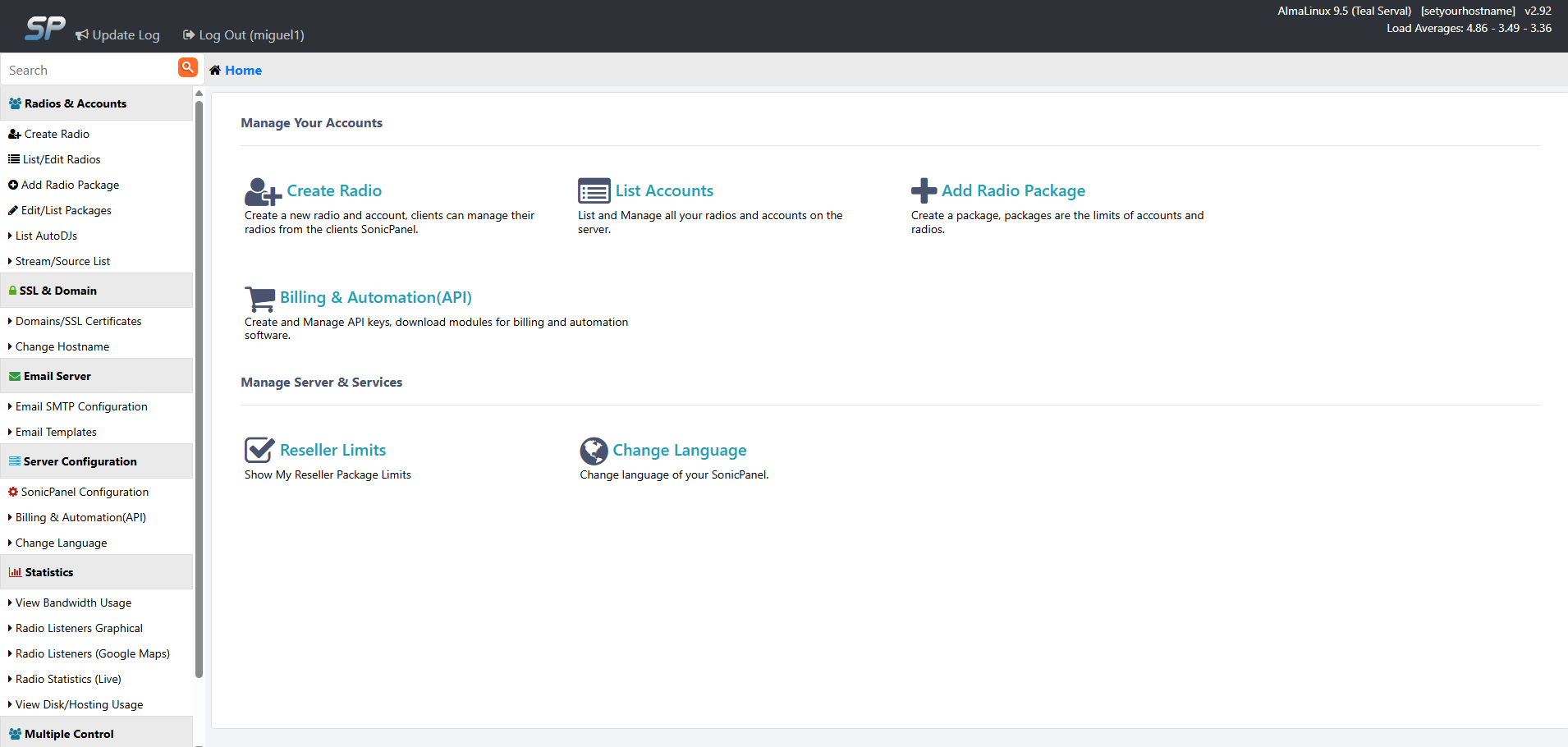
Task: Click the sidebar vertical scrollbar thumb
Action: pos(199,387)
